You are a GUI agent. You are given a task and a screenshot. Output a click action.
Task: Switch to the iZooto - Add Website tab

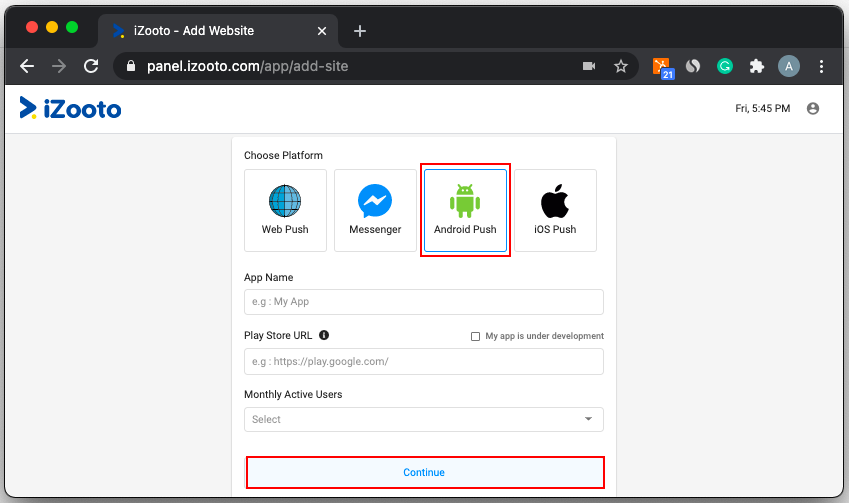click(218, 31)
